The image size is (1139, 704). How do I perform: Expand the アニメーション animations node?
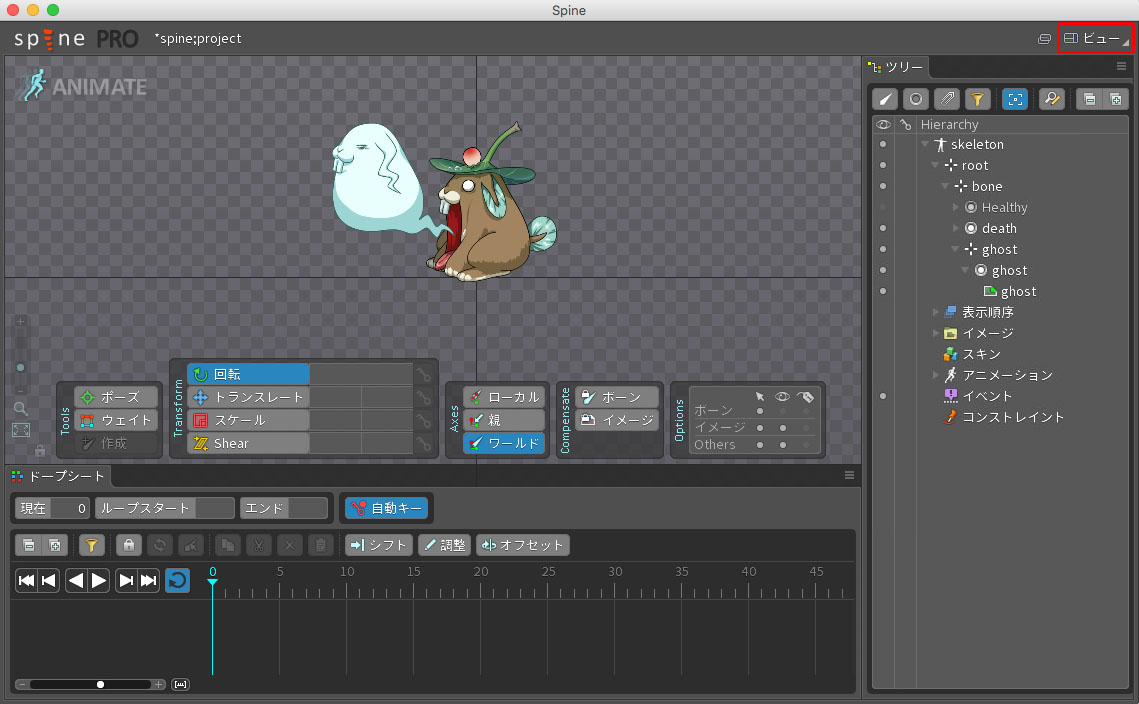tap(936, 376)
